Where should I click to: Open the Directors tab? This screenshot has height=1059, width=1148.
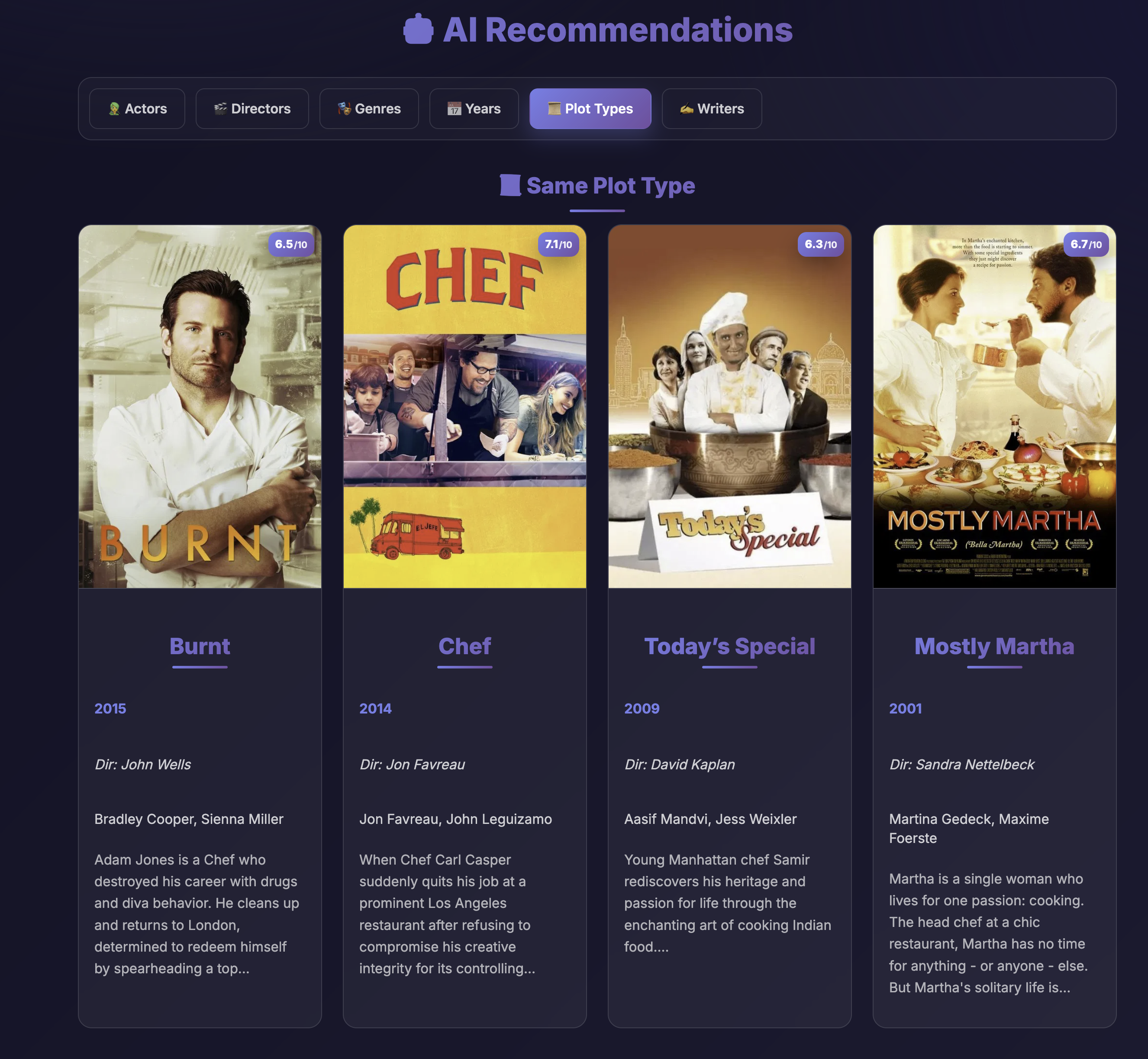coord(252,109)
